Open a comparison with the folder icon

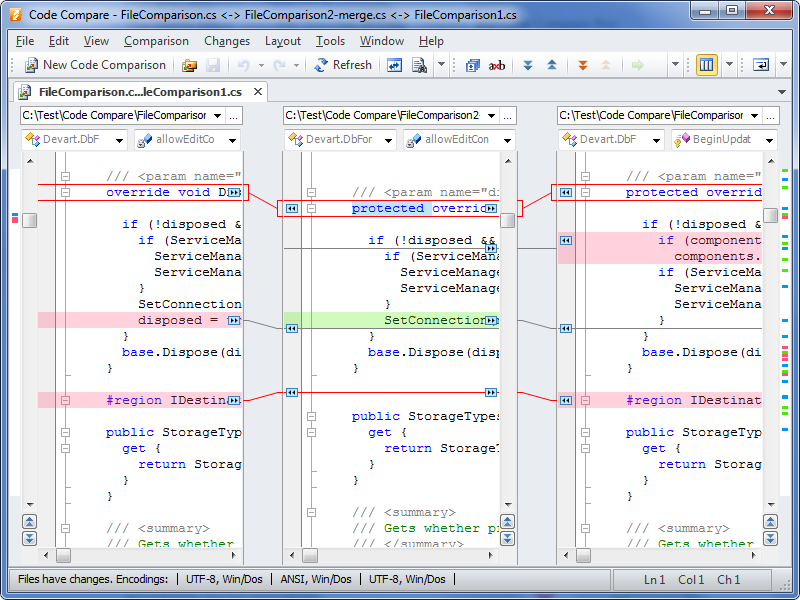pyautogui.click(x=189, y=65)
